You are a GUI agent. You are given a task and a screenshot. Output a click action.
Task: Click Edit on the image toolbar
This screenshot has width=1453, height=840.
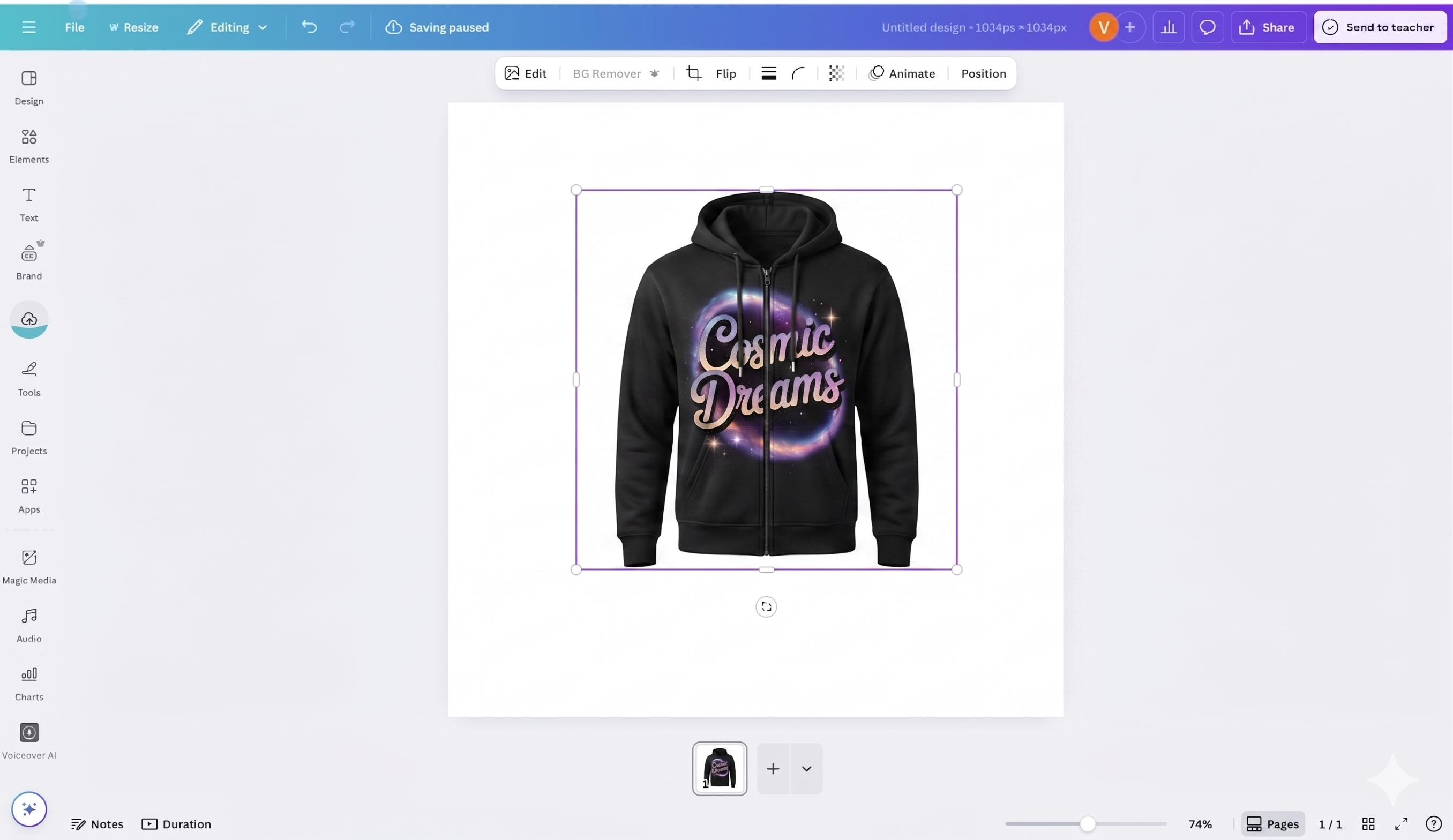pos(525,73)
